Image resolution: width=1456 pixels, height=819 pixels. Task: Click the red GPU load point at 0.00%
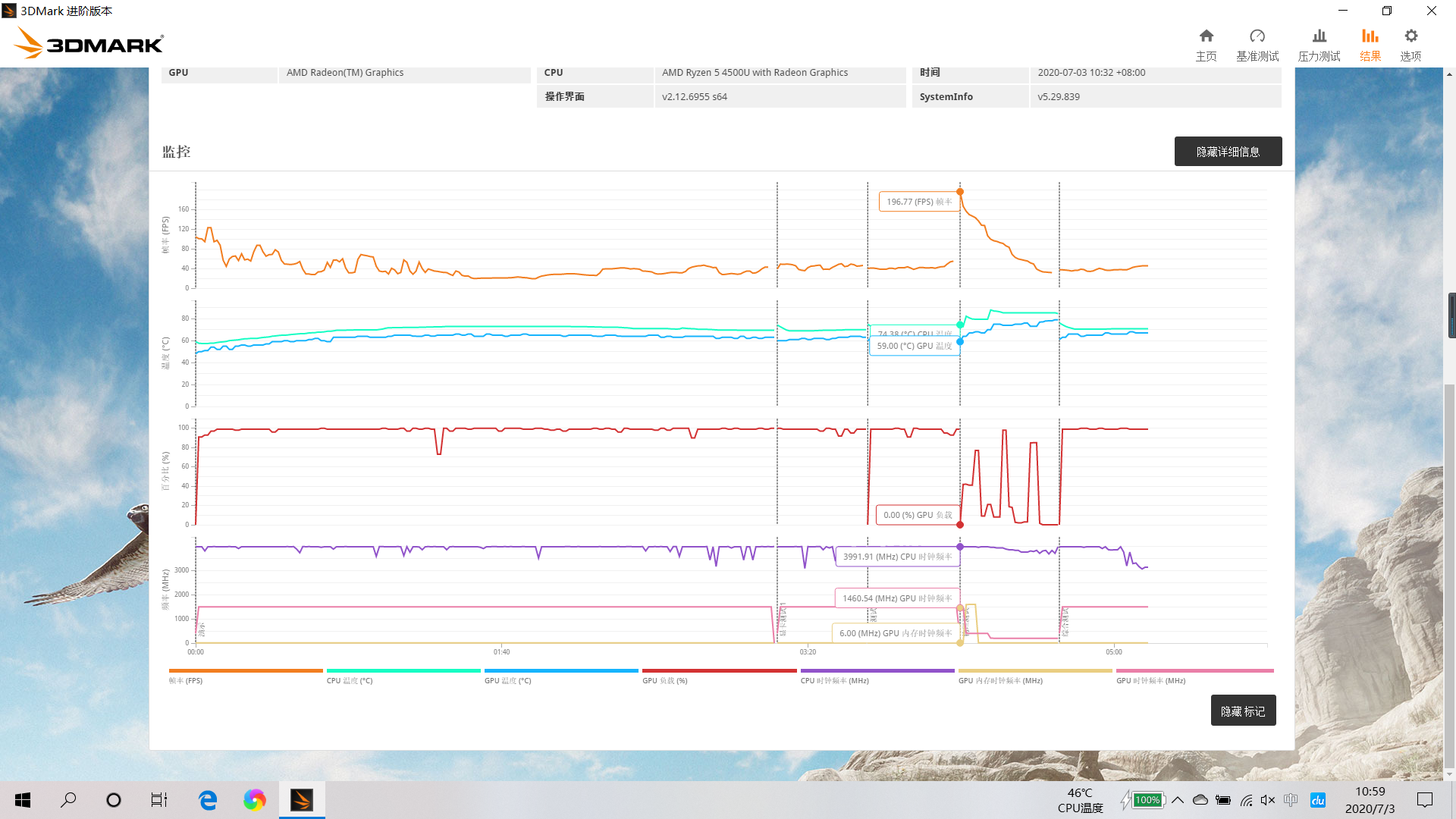(x=960, y=525)
